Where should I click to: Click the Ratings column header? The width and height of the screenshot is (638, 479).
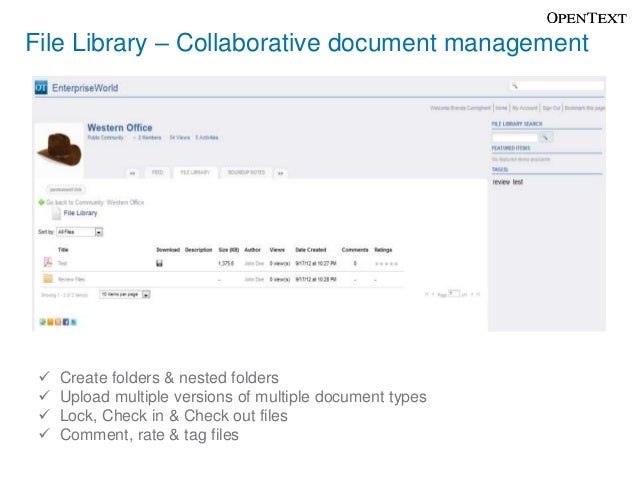(383, 249)
